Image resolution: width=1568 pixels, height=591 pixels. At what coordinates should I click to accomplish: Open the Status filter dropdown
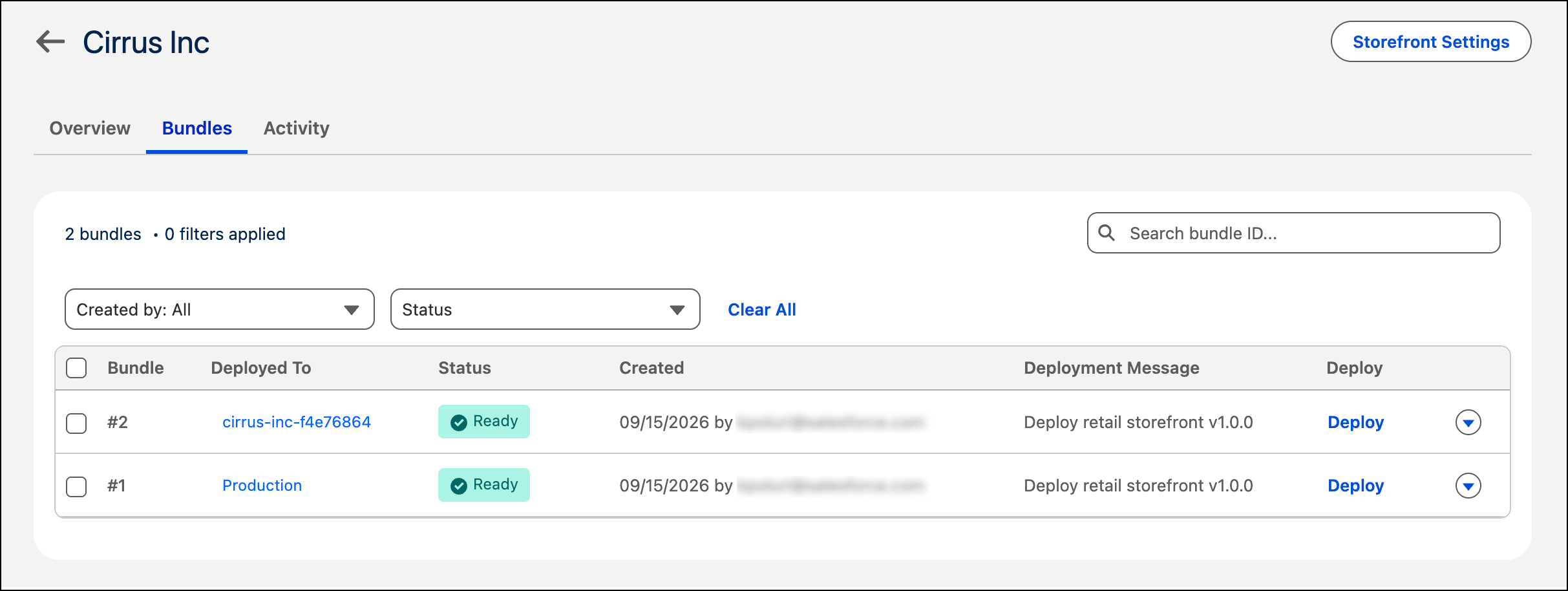(x=545, y=309)
